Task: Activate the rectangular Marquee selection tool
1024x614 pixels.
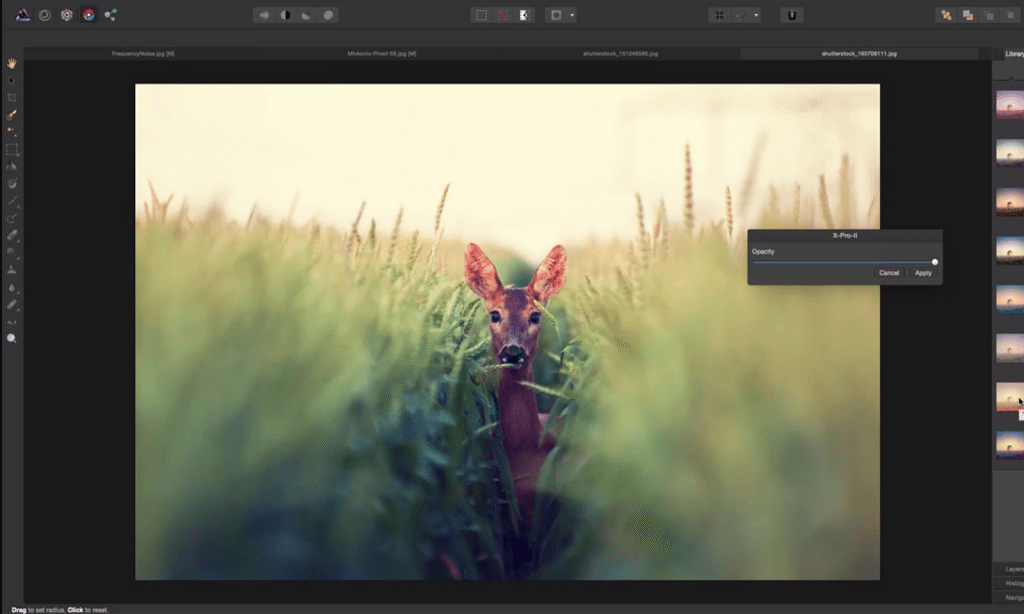Action: pyautogui.click(x=12, y=150)
